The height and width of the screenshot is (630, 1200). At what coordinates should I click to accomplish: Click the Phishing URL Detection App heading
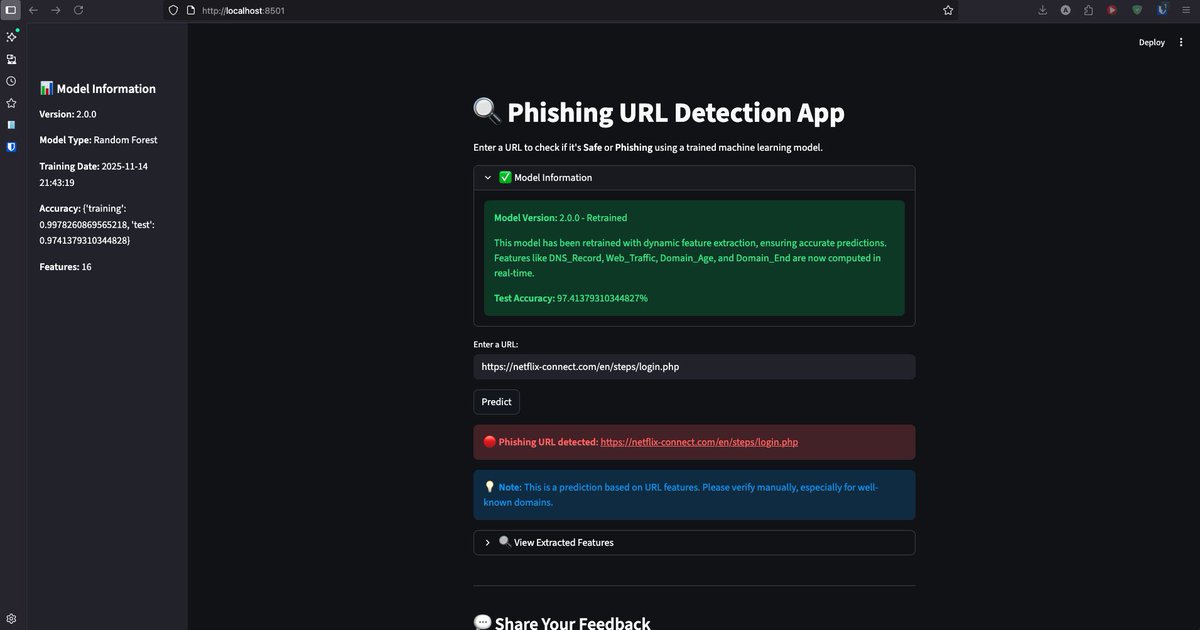coord(659,112)
